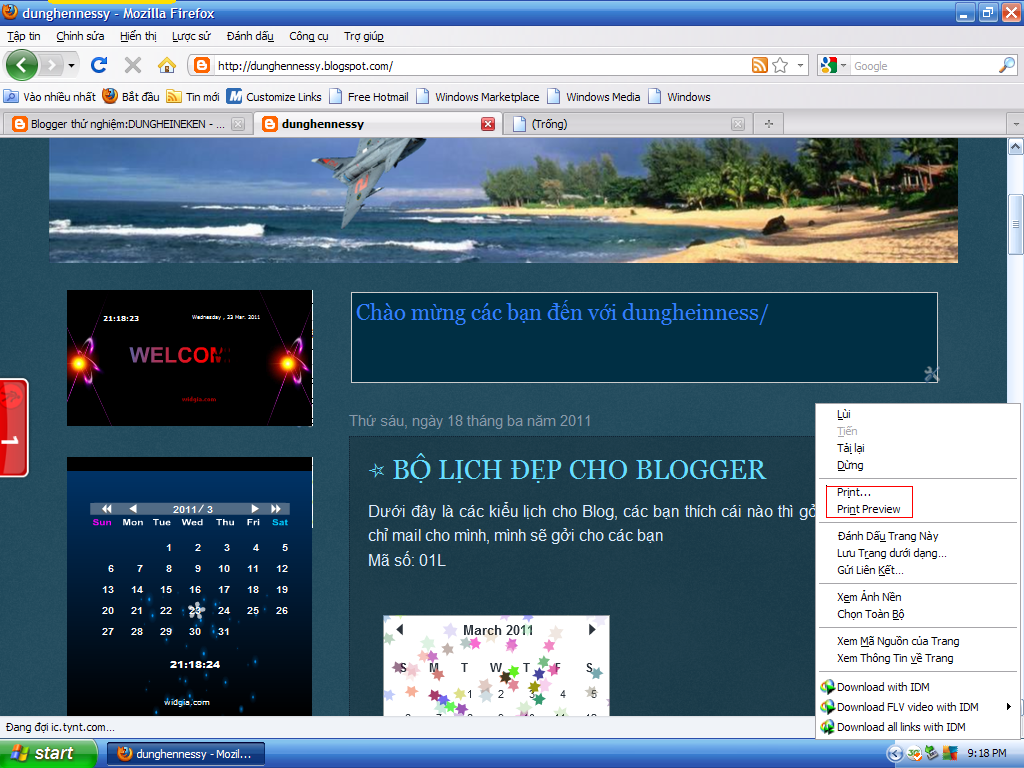Click the stop loading X icon
The image size is (1024, 768).
[133, 65]
